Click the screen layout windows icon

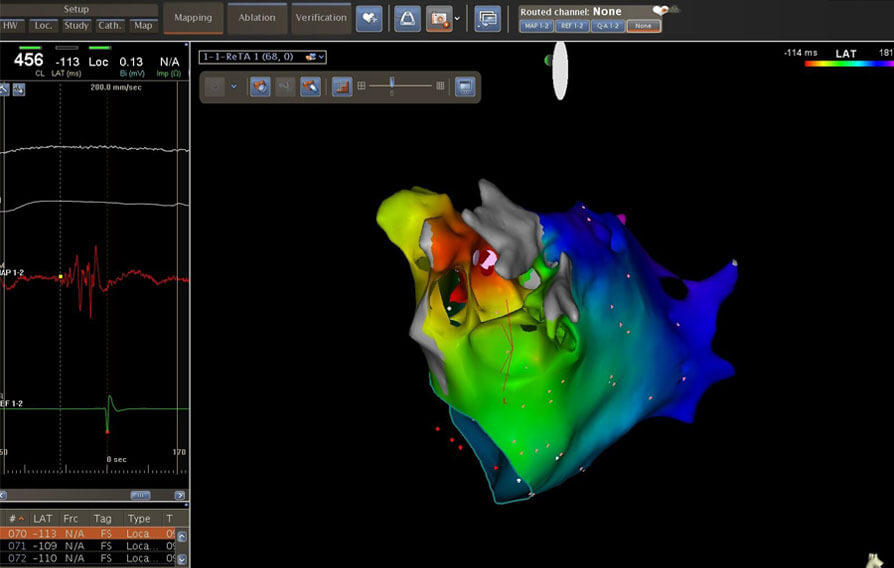[487, 18]
